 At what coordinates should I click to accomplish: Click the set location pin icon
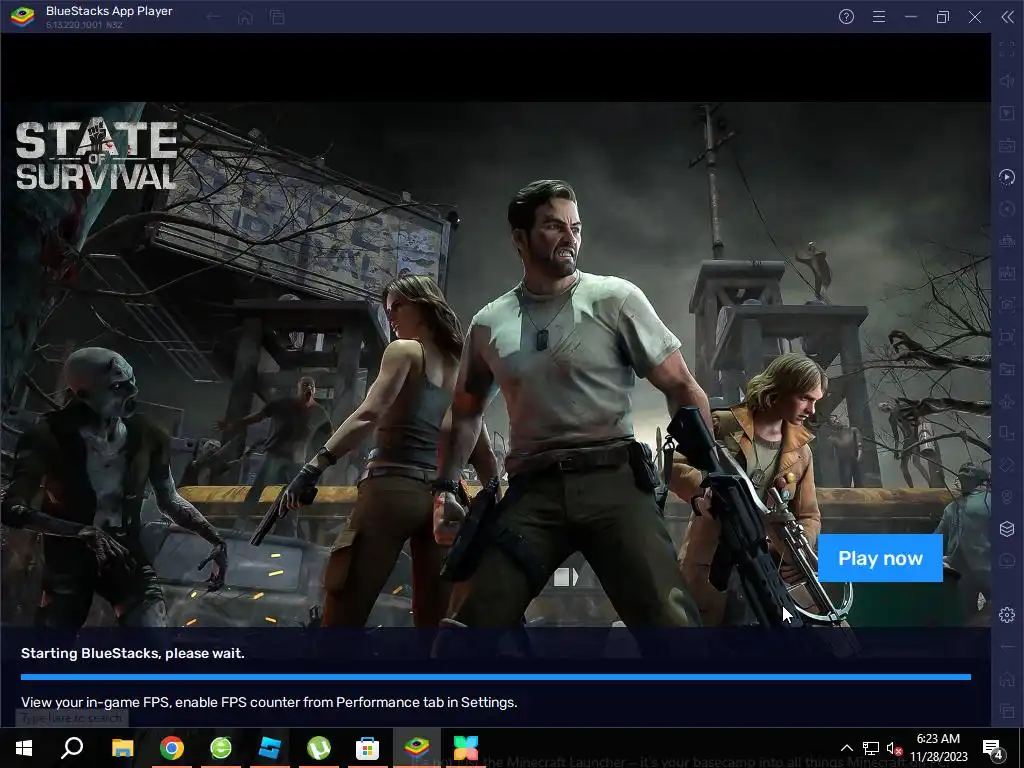pos(1007,497)
